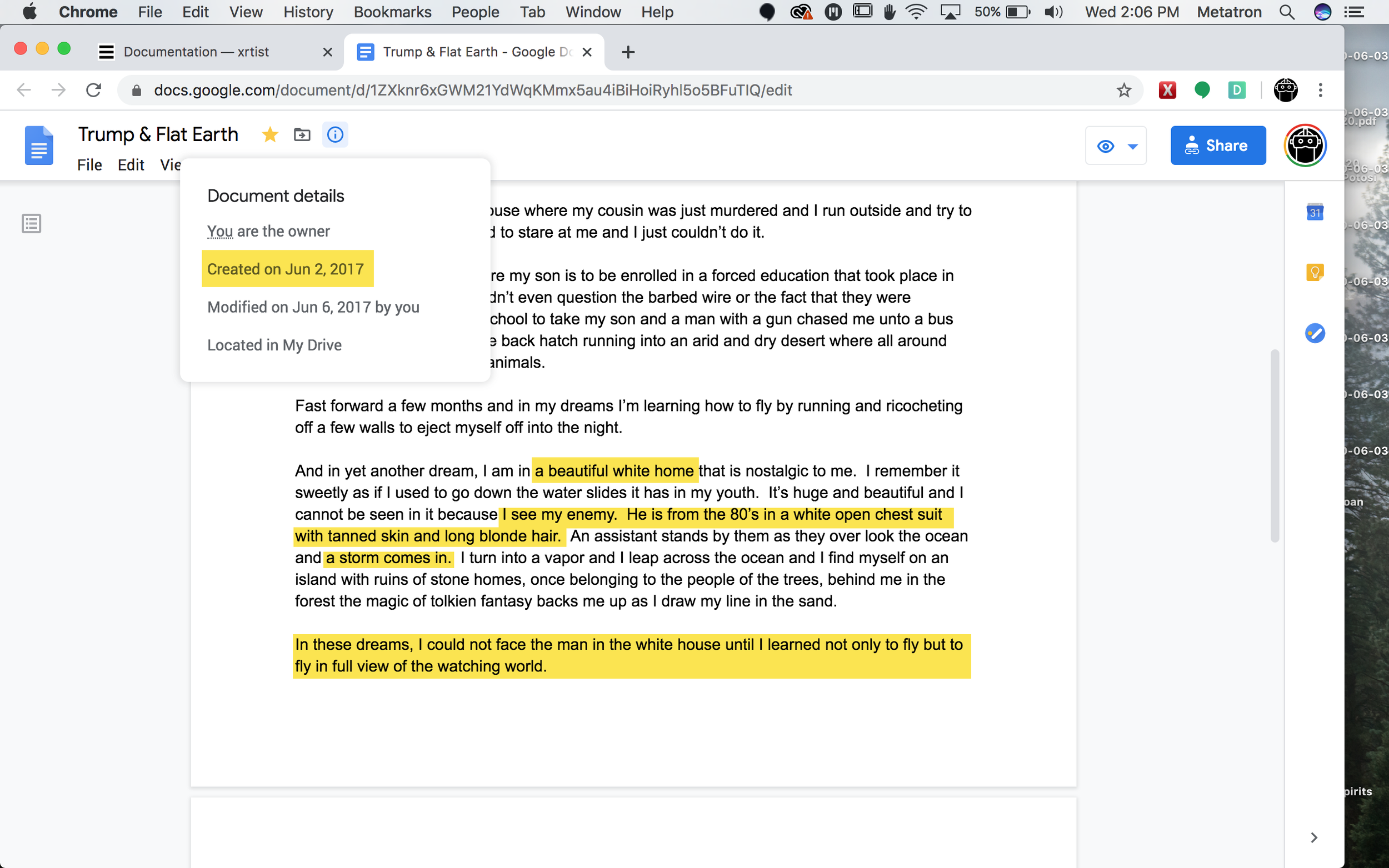Image resolution: width=1389 pixels, height=868 pixels.
Task: Open Google Keep side panel icon
Action: [1315, 272]
